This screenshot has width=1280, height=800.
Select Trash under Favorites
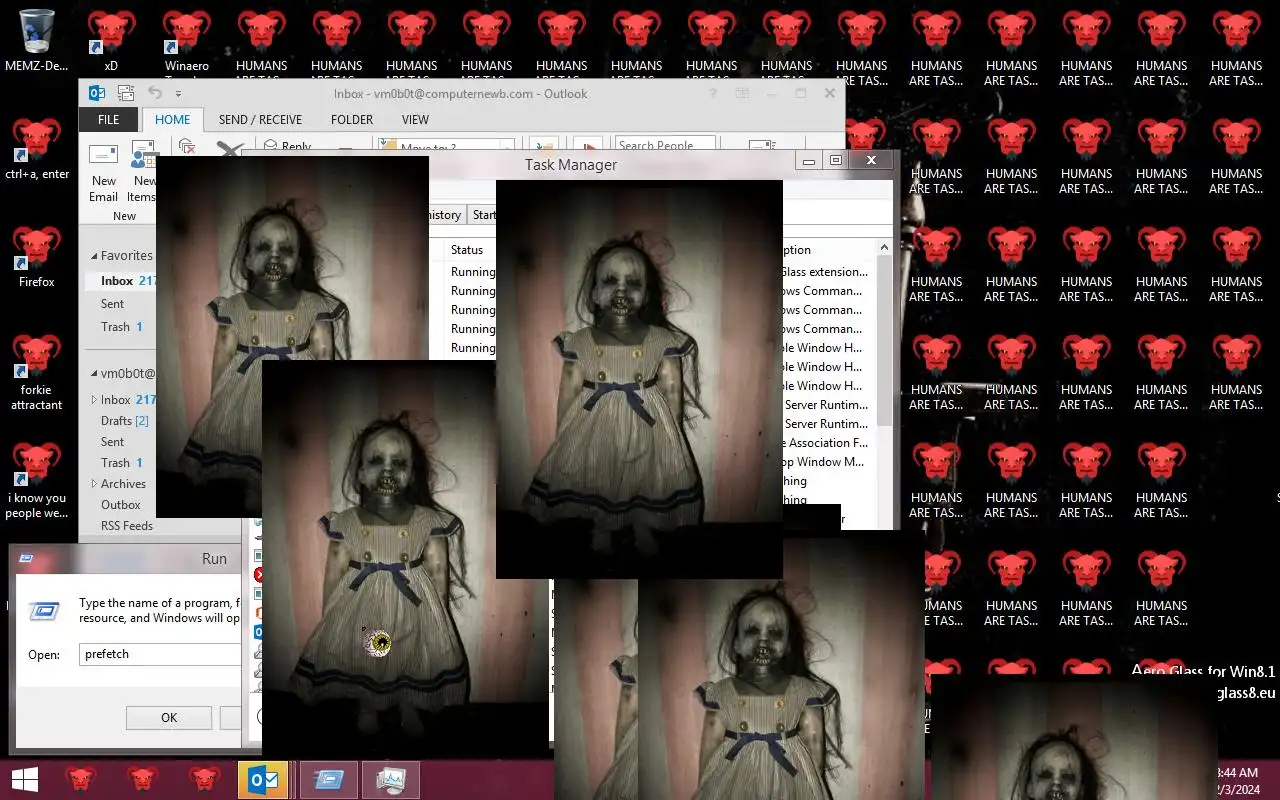pyautogui.click(x=121, y=327)
